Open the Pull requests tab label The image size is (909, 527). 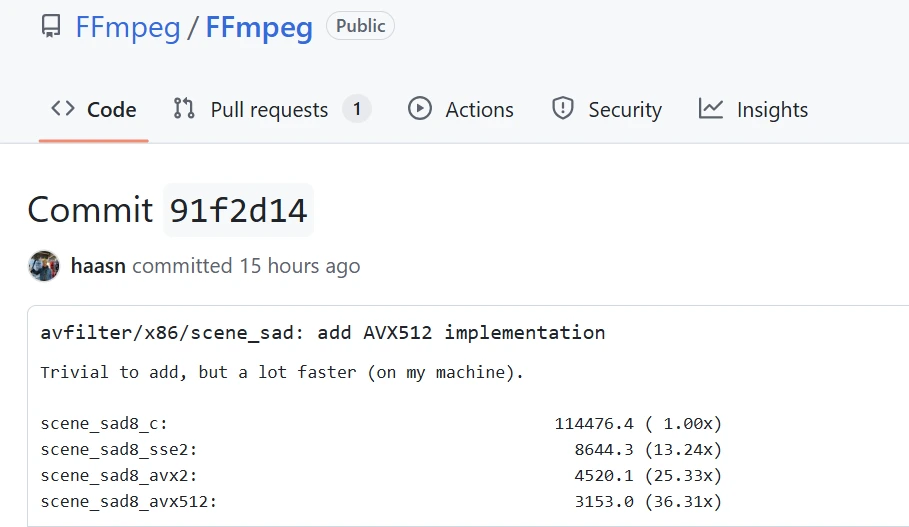pos(269,110)
